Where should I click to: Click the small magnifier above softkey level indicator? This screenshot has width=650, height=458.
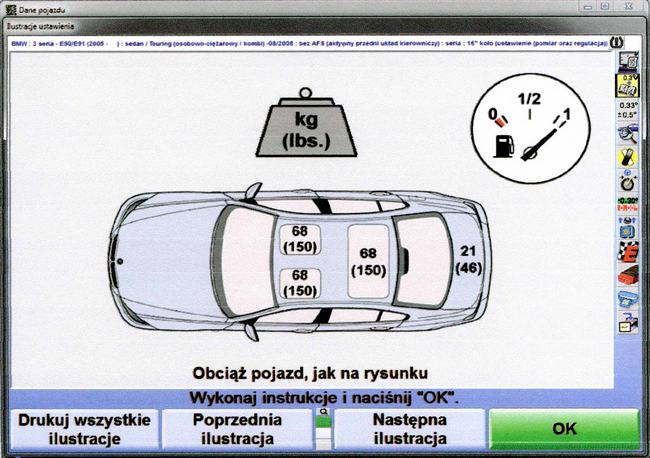[x=323, y=412]
